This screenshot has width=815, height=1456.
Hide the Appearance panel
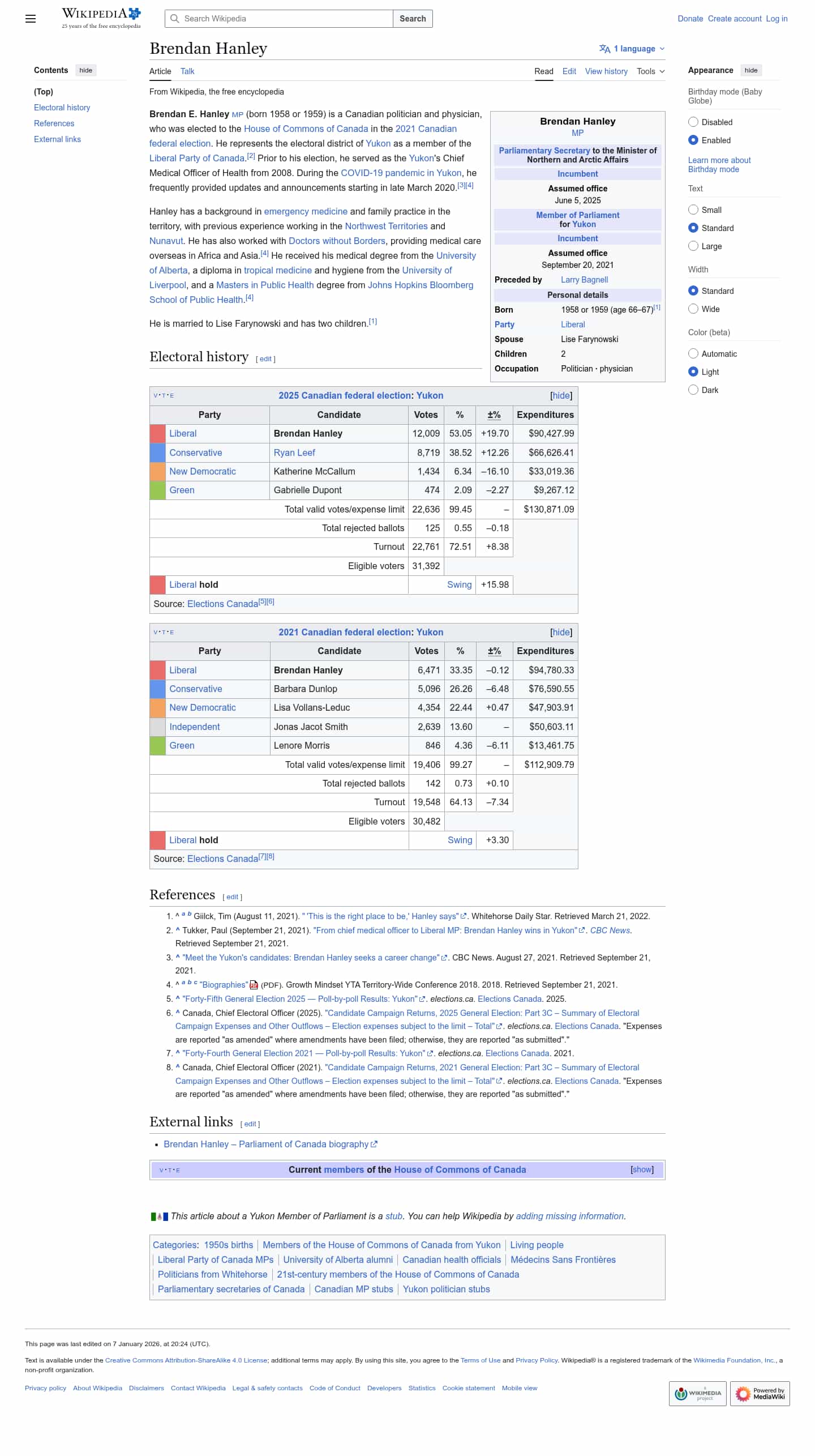coord(751,70)
